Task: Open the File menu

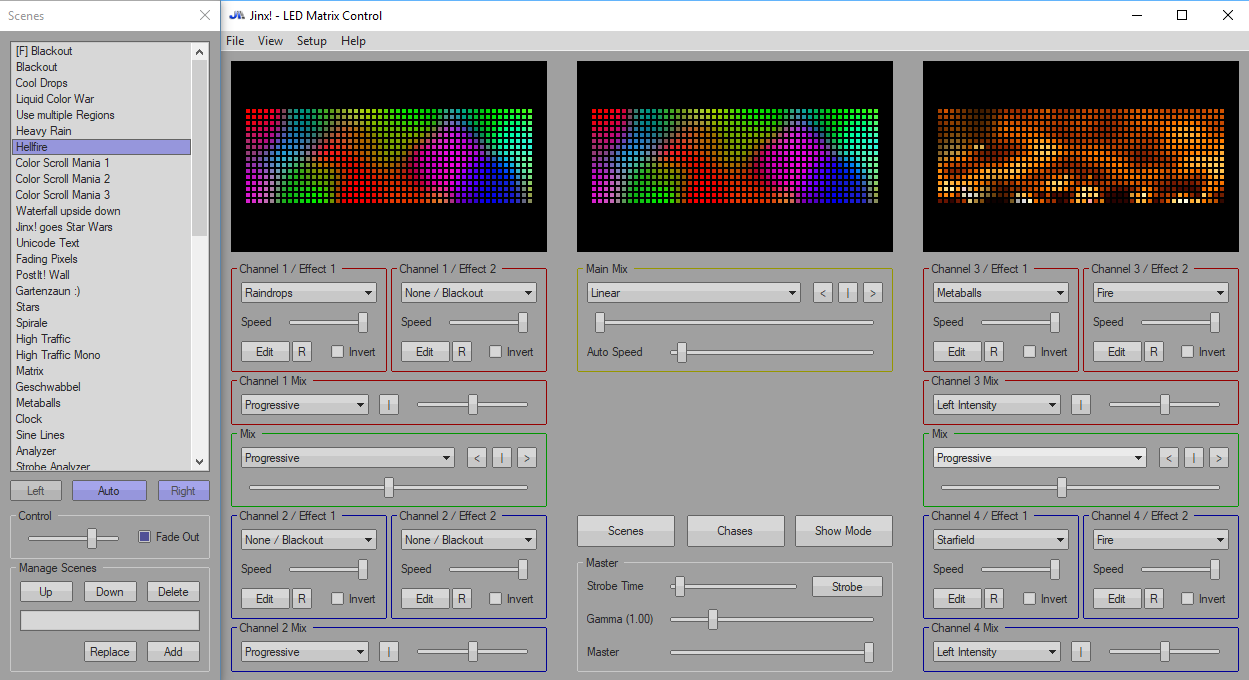Action: (235, 41)
